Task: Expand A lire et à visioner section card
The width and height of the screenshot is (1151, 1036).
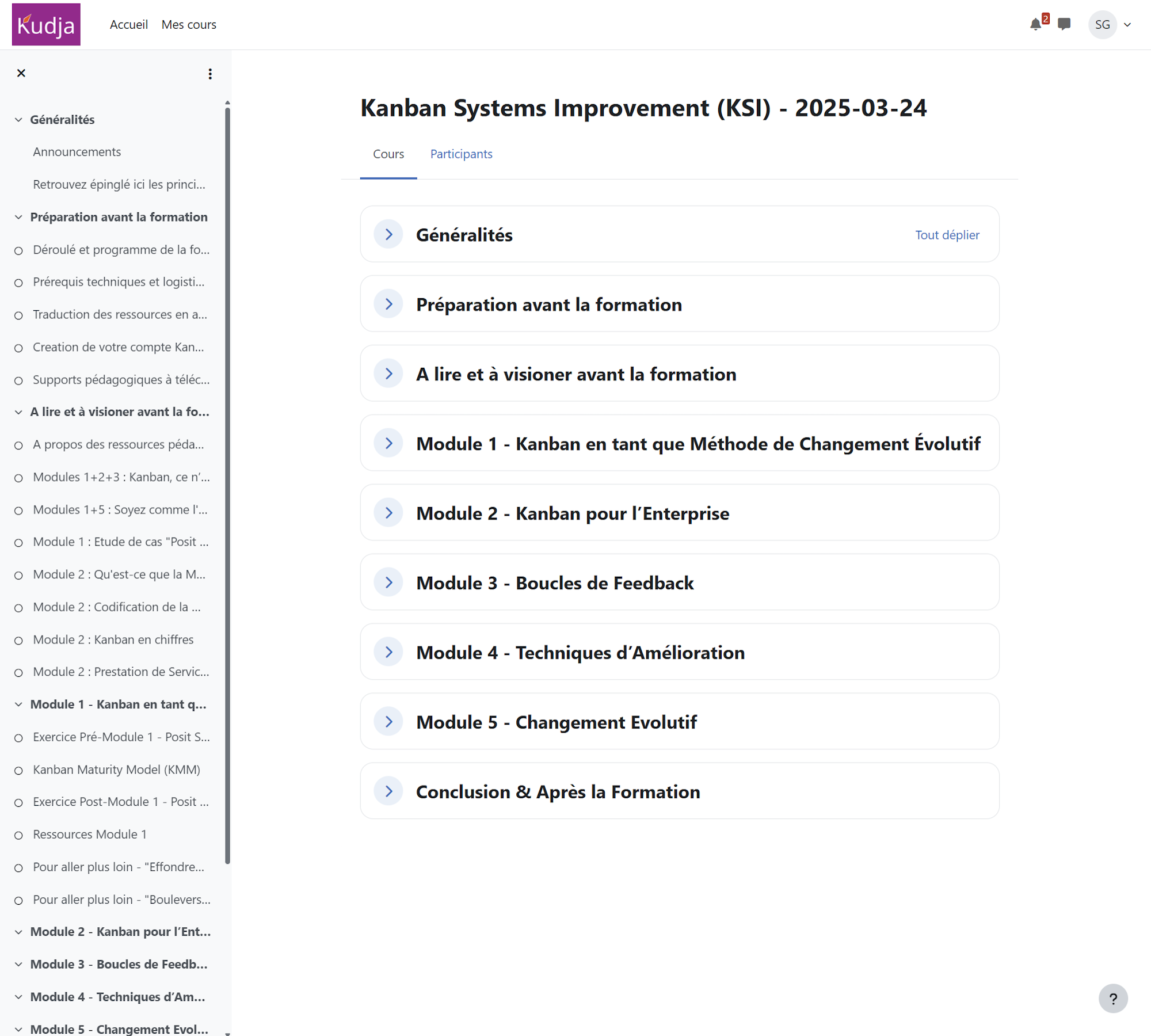Action: [x=388, y=374]
